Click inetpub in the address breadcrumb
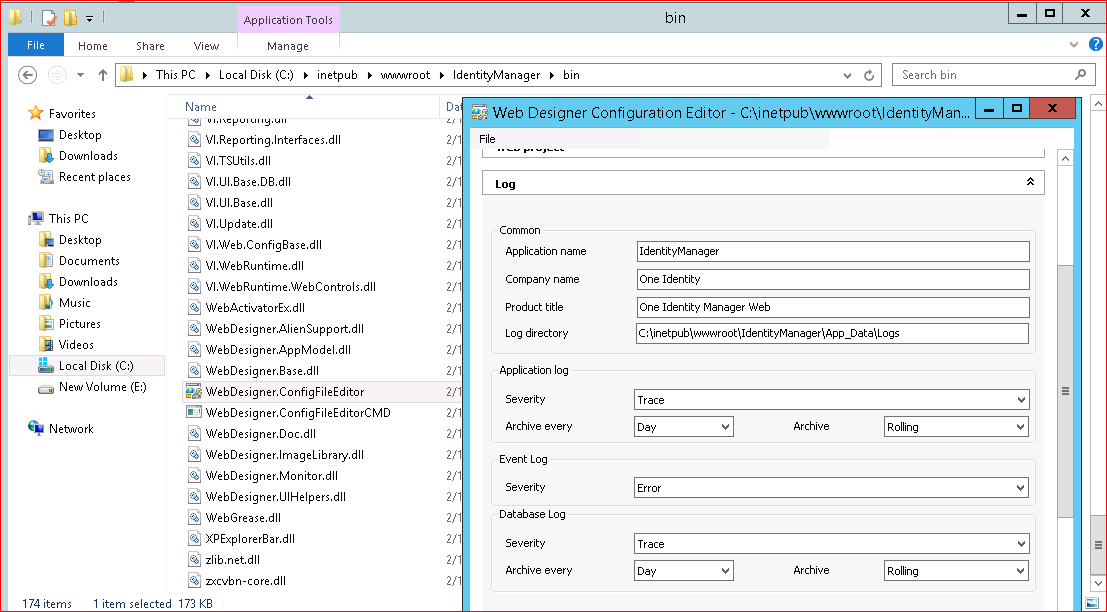 coord(337,75)
